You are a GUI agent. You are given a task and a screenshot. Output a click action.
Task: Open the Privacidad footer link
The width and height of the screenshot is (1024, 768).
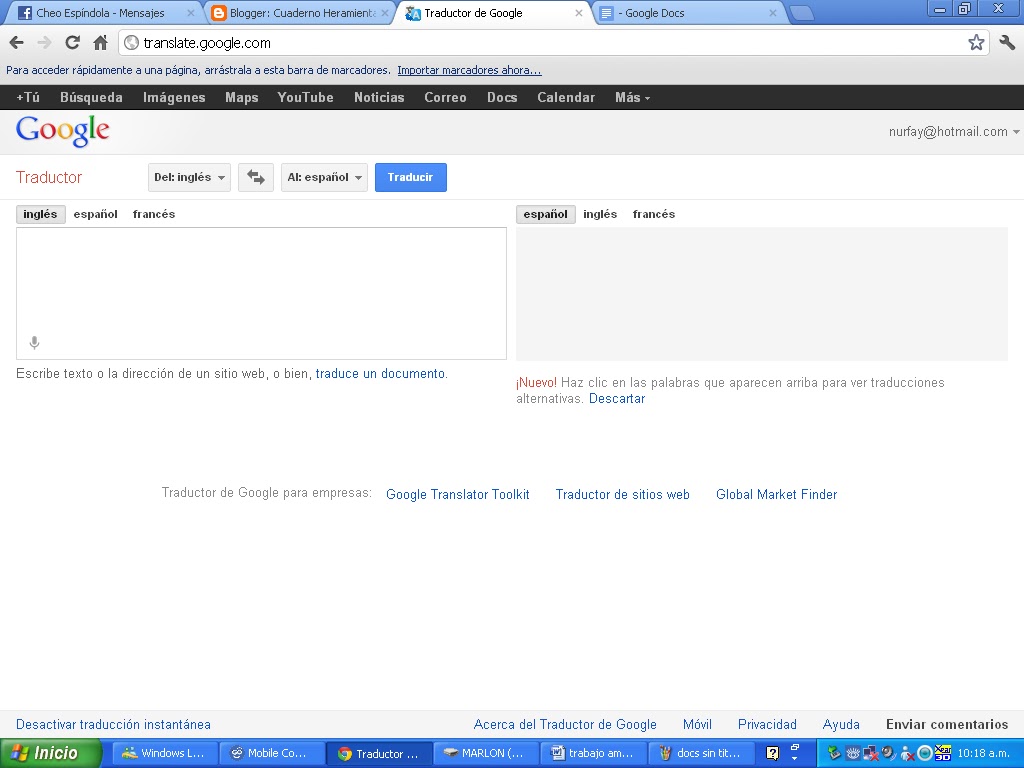[767, 724]
